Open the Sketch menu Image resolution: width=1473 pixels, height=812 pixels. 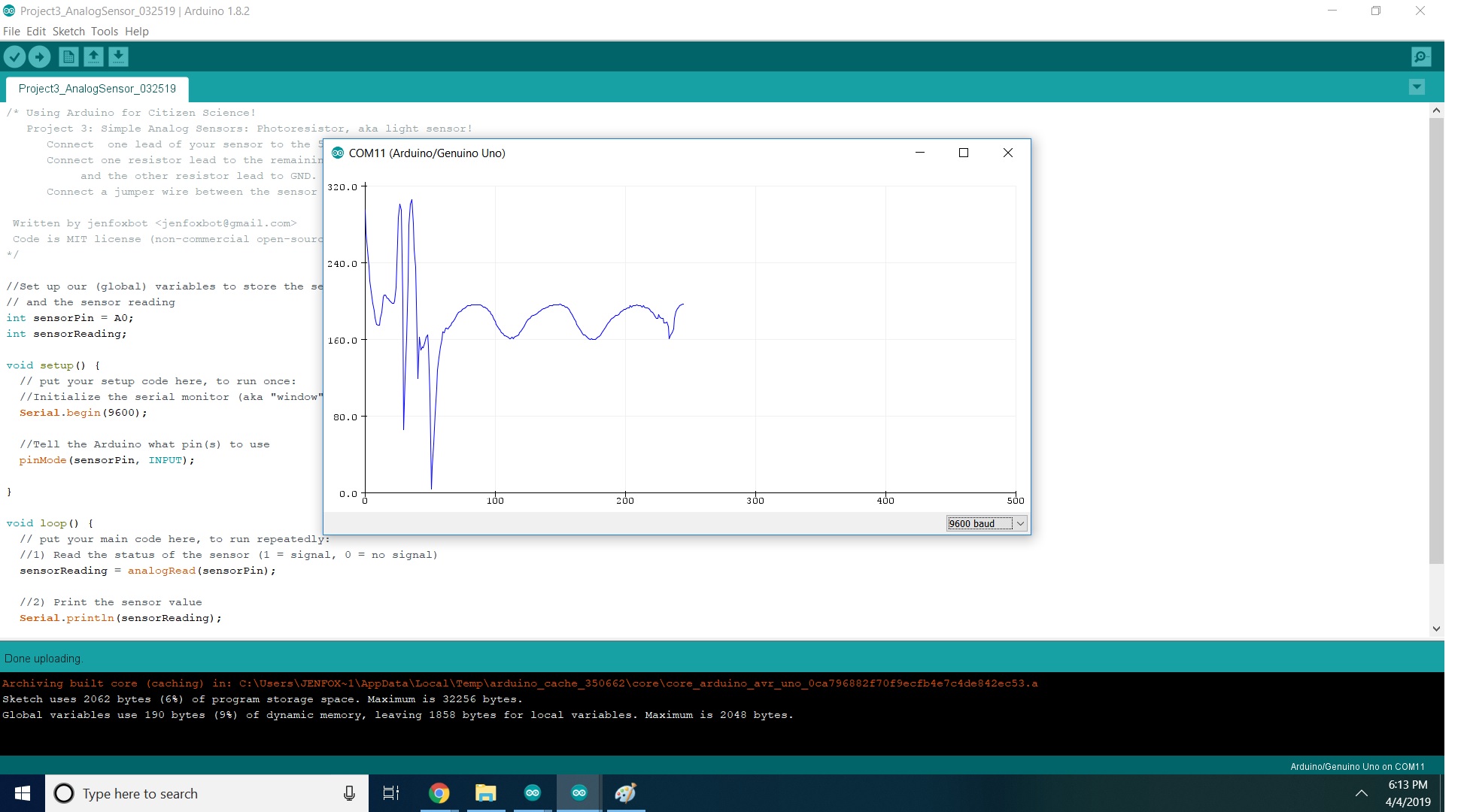tap(68, 32)
